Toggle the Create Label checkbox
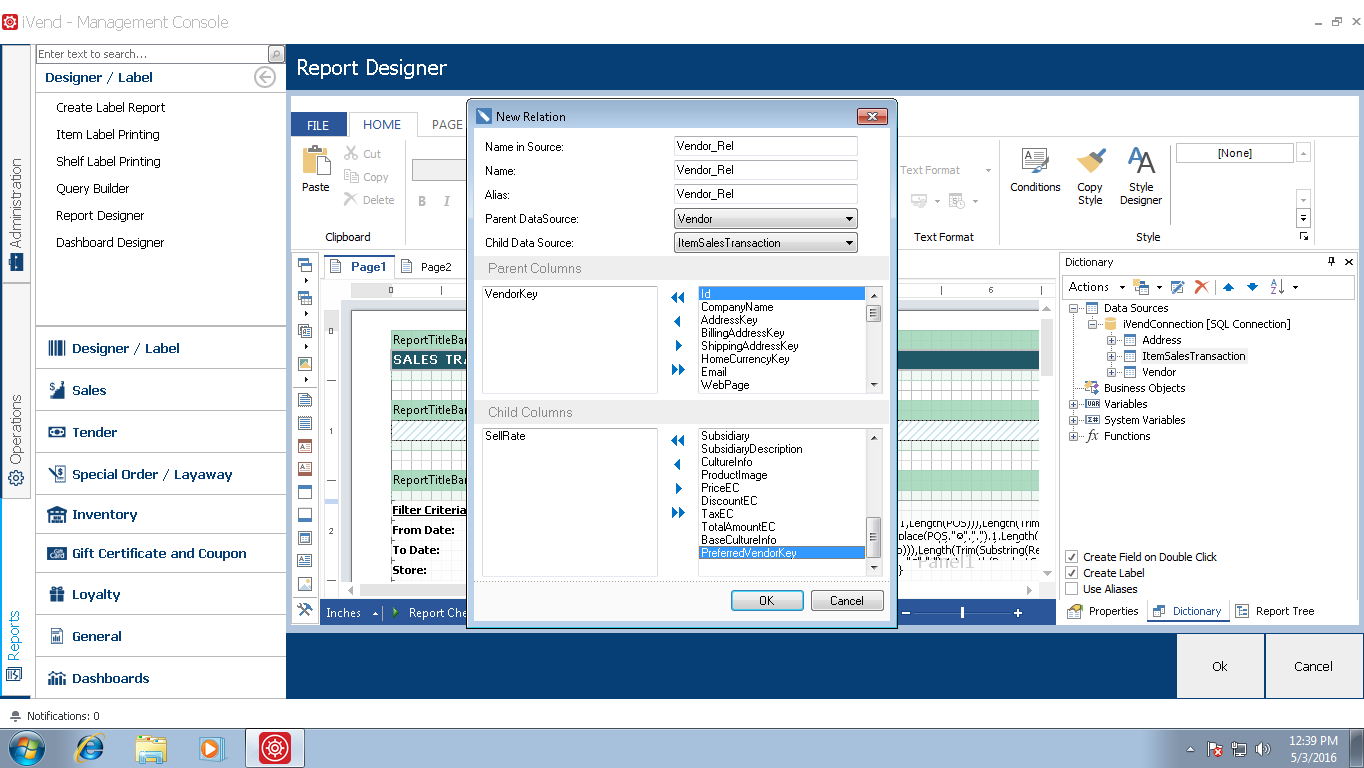Image resolution: width=1364 pixels, height=768 pixels. [x=1072, y=573]
